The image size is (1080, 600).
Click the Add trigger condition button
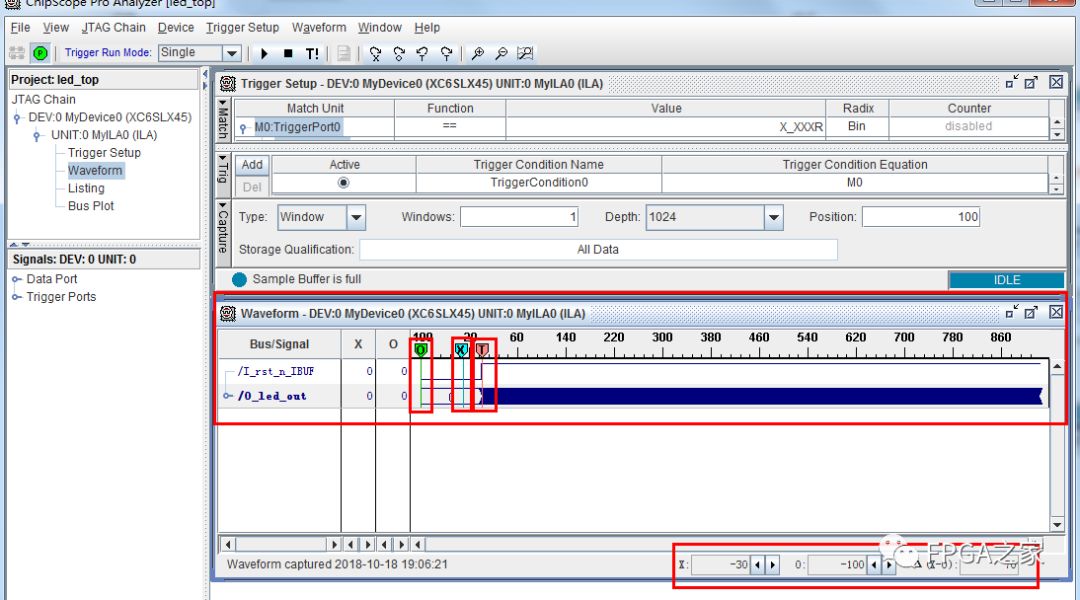coord(252,165)
